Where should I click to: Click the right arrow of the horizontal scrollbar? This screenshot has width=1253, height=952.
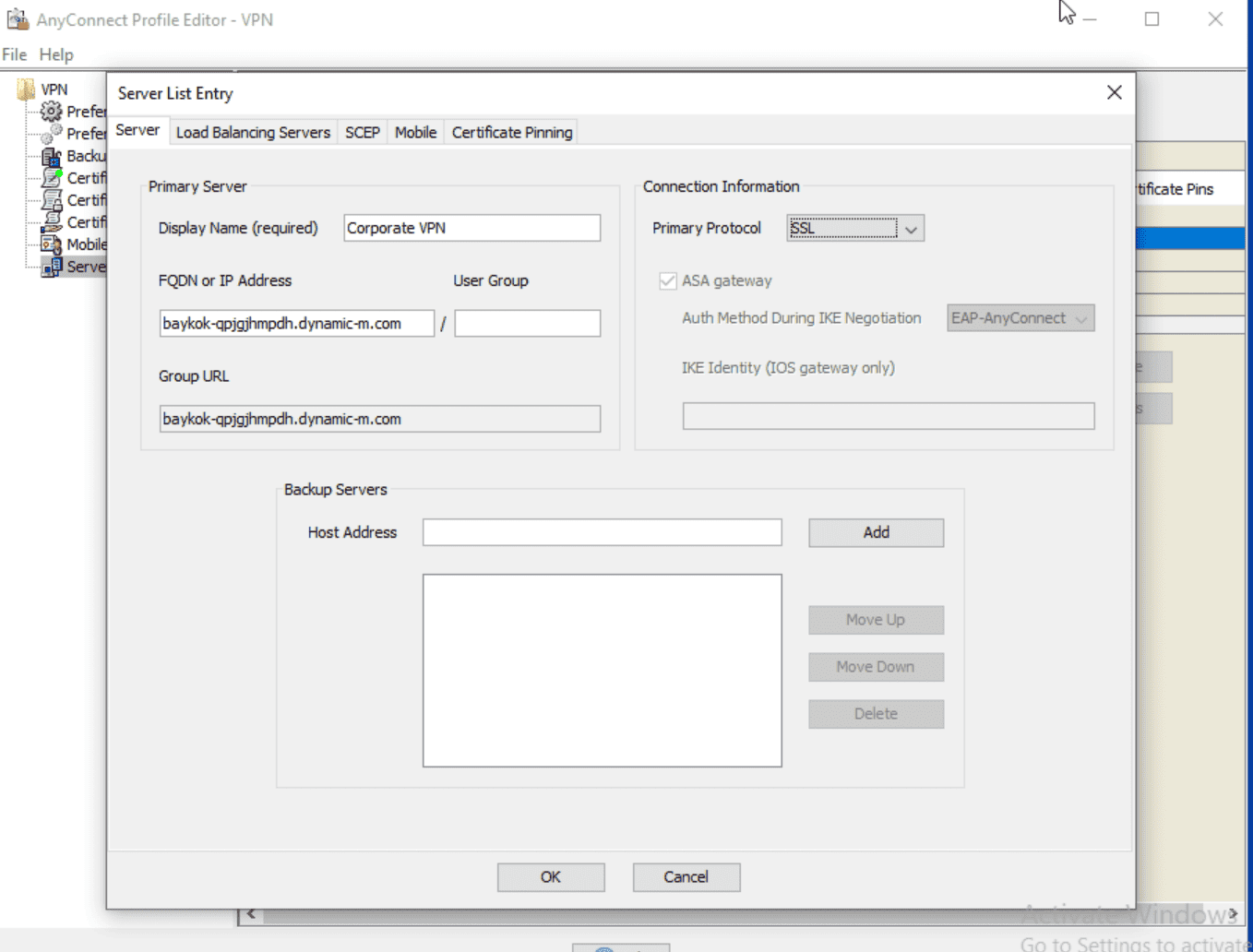pos(1235,913)
